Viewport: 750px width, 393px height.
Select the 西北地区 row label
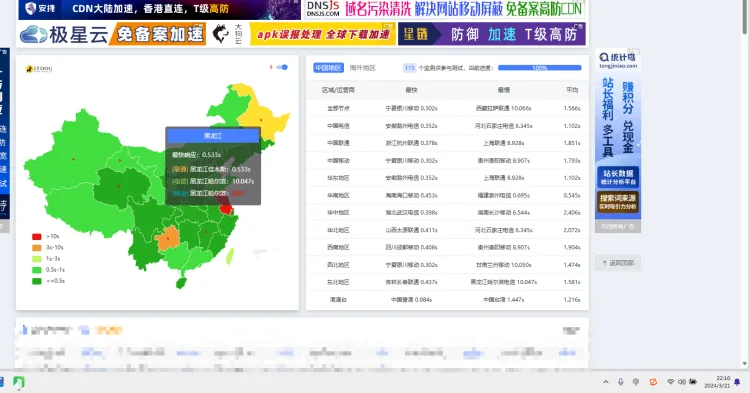click(x=338, y=265)
